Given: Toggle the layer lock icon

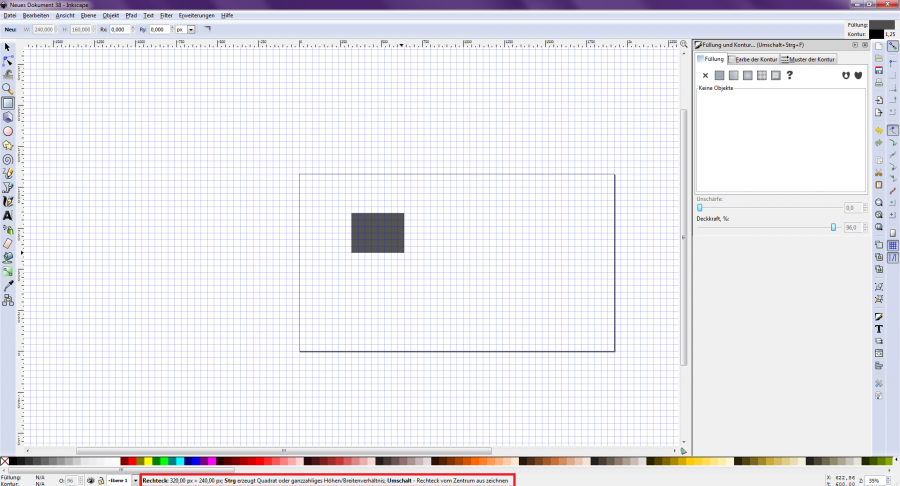Looking at the screenshot, I should pyautogui.click(x=101, y=481).
